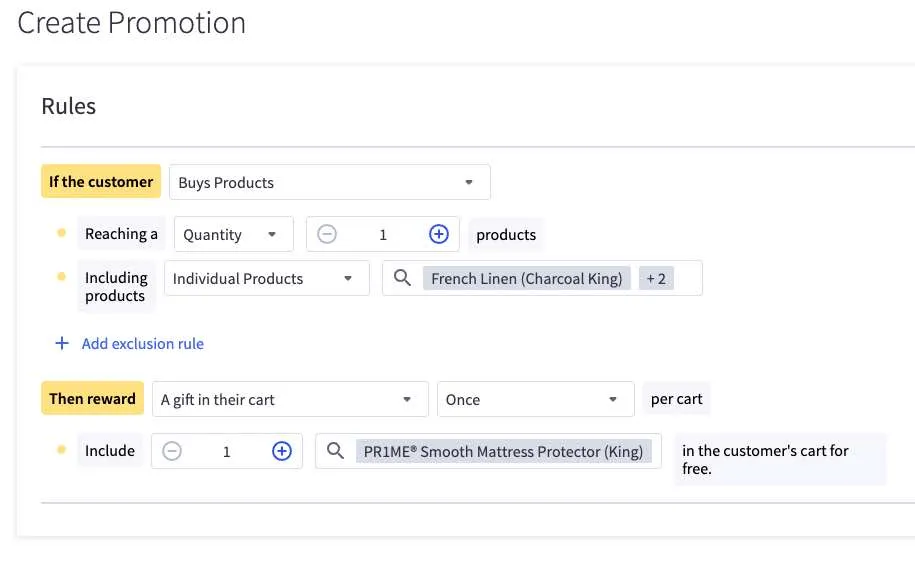Click the quantity input showing 1
The width and height of the screenshot is (915, 586).
click(x=382, y=233)
